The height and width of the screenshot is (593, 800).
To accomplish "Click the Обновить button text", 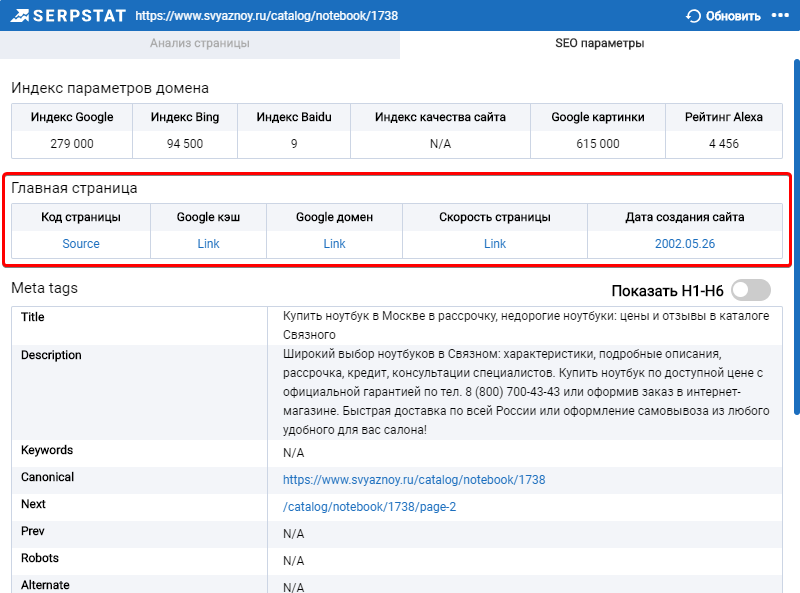I will (x=733, y=16).
